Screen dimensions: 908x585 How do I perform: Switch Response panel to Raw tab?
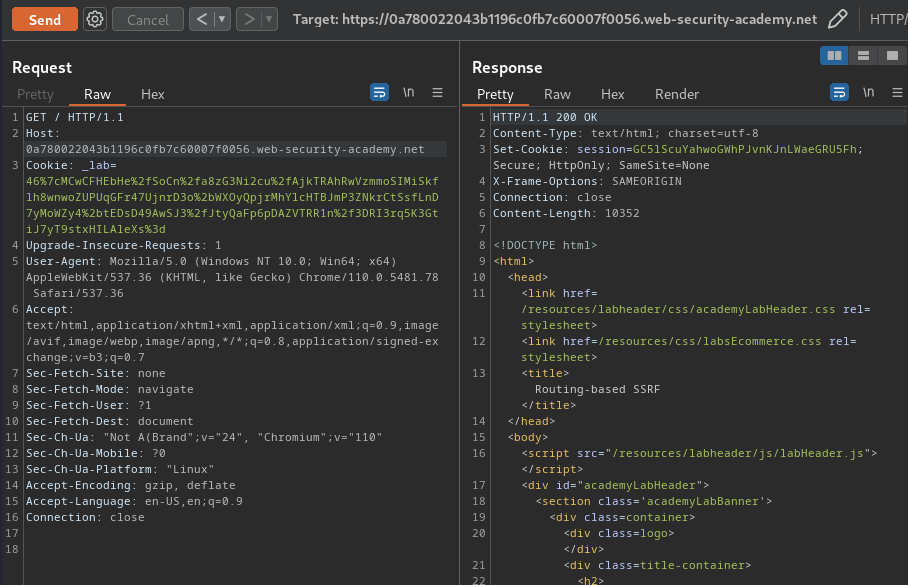(x=557, y=94)
